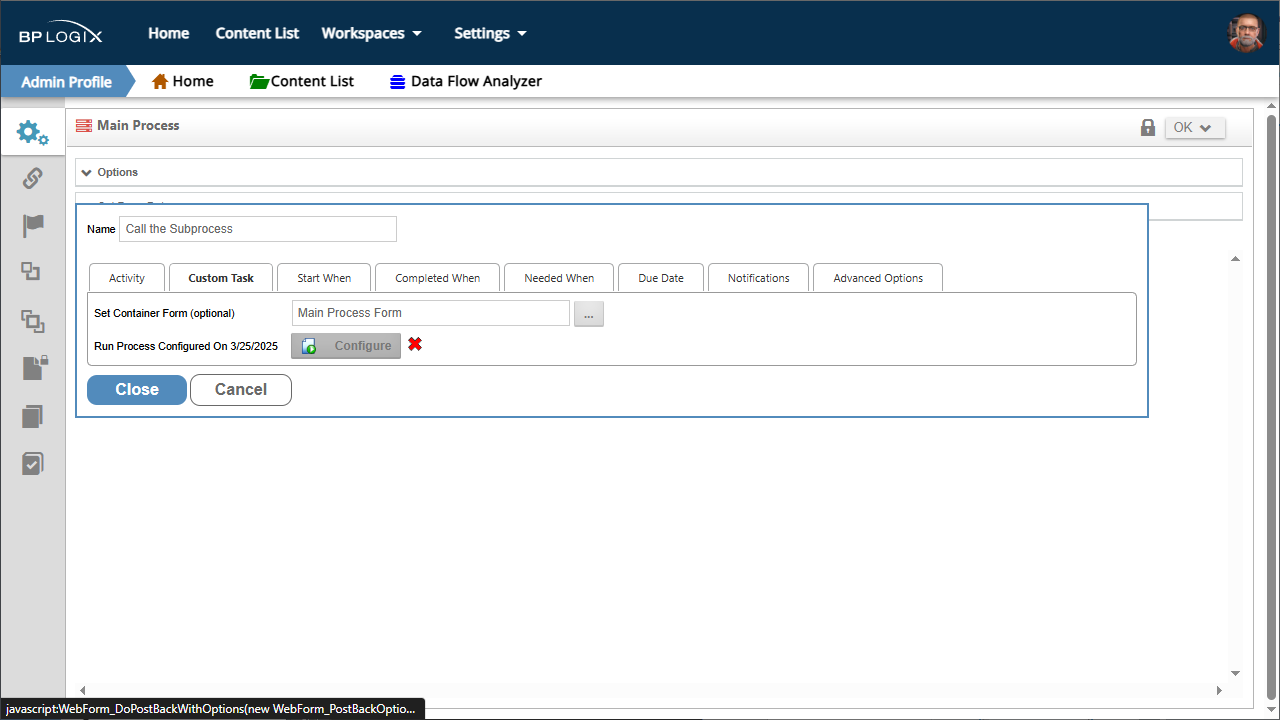Click the Cancel button
1280x720 pixels.
pos(241,390)
